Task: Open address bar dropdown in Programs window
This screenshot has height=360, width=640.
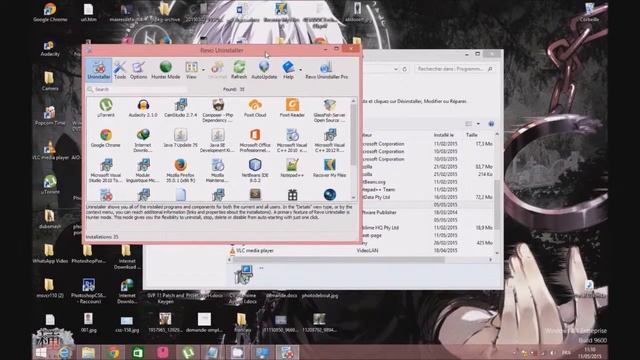Action: (x=396, y=69)
